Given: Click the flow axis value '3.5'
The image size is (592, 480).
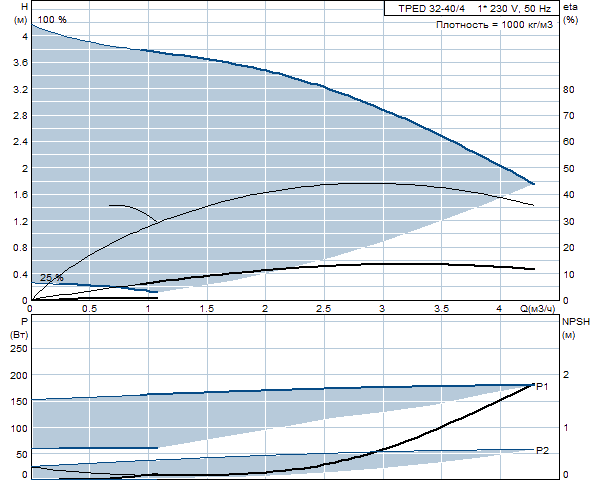Looking at the screenshot, I should (441, 309).
